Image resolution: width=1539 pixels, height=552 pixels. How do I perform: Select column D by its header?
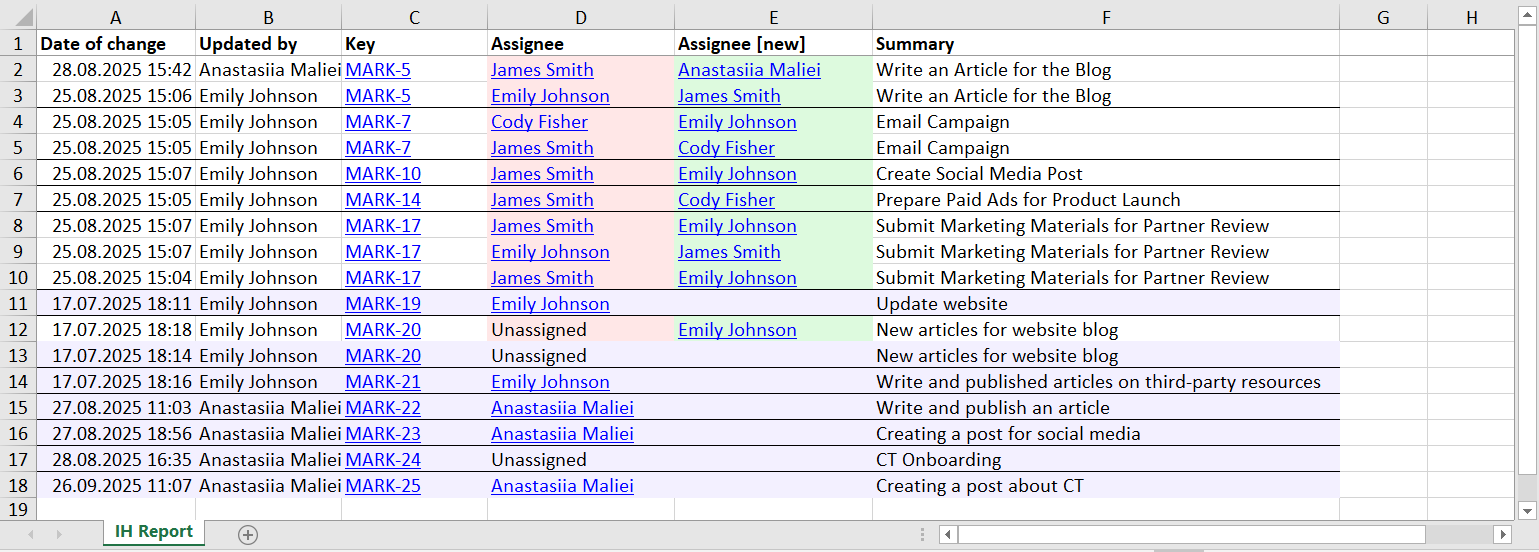(x=580, y=17)
